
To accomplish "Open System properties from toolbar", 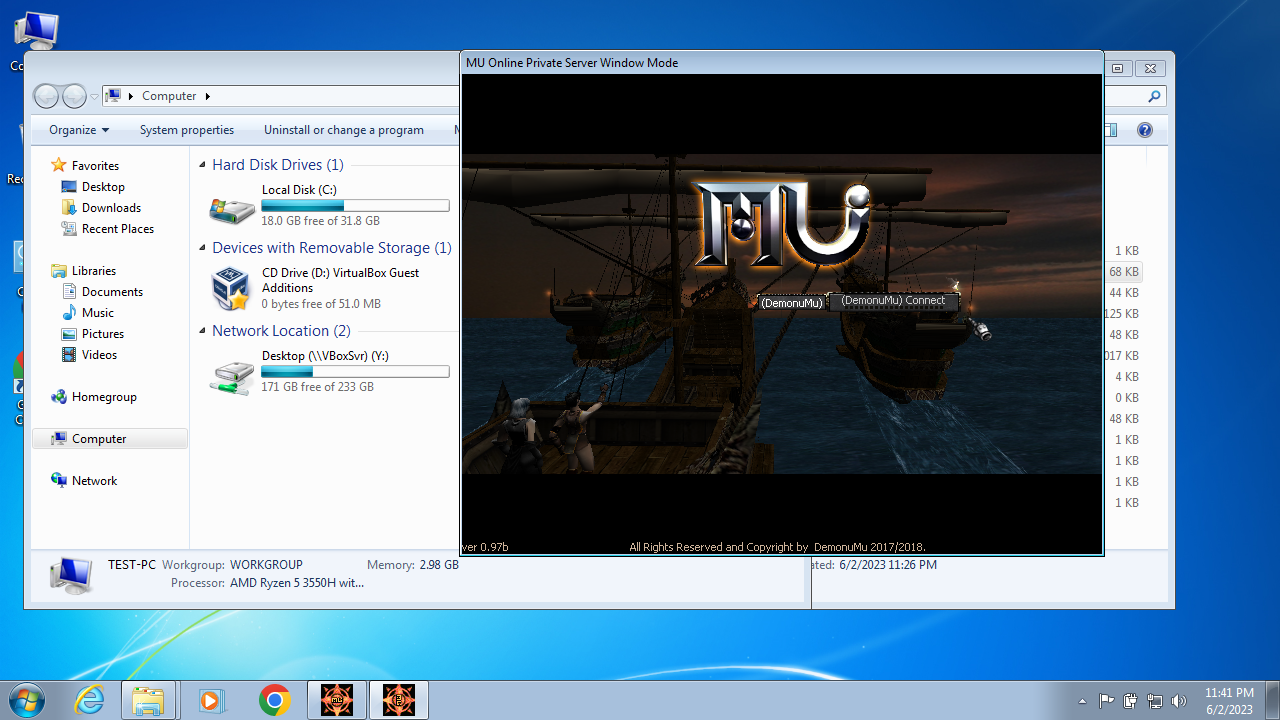I will pos(187,130).
